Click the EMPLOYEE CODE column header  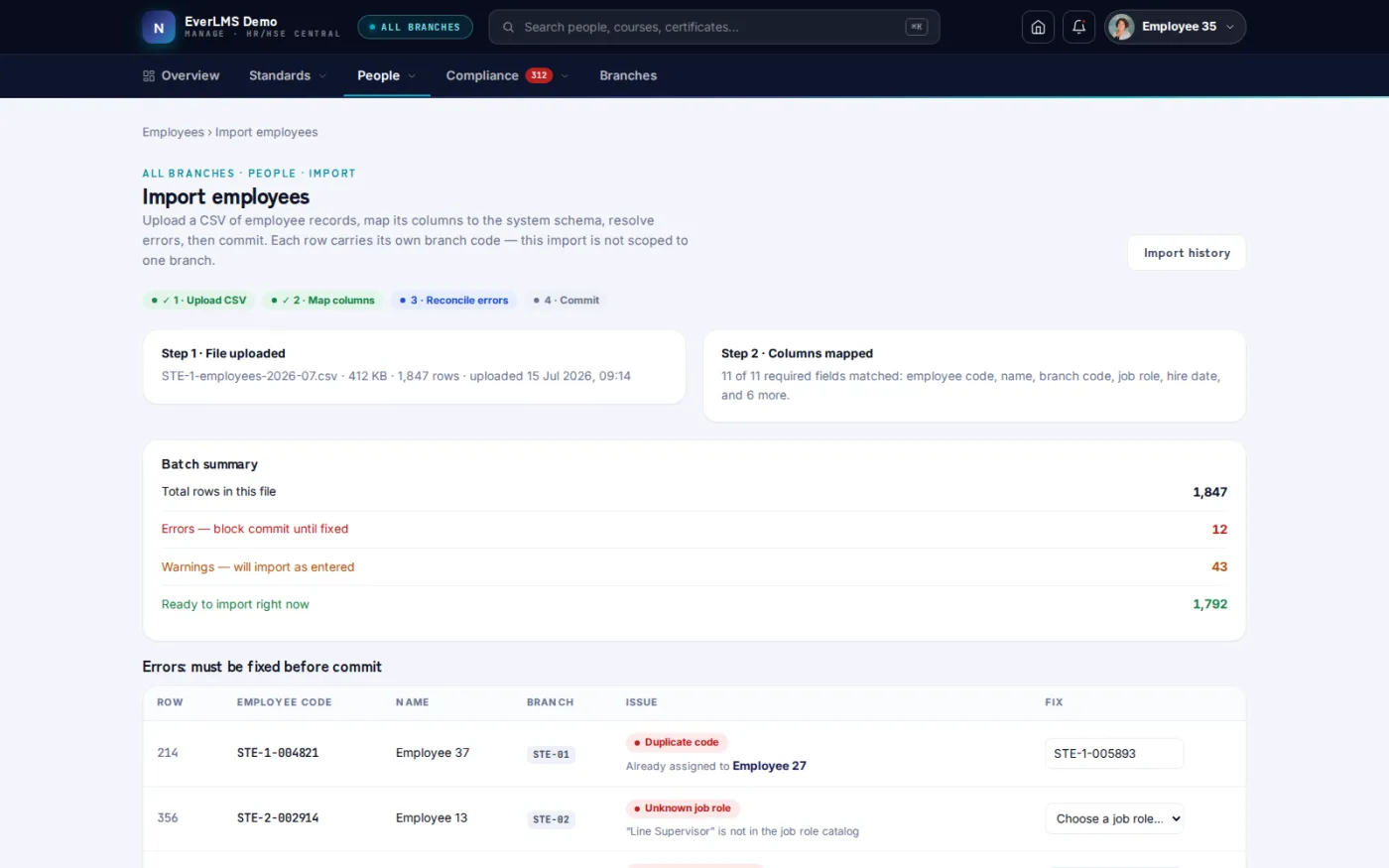284,702
